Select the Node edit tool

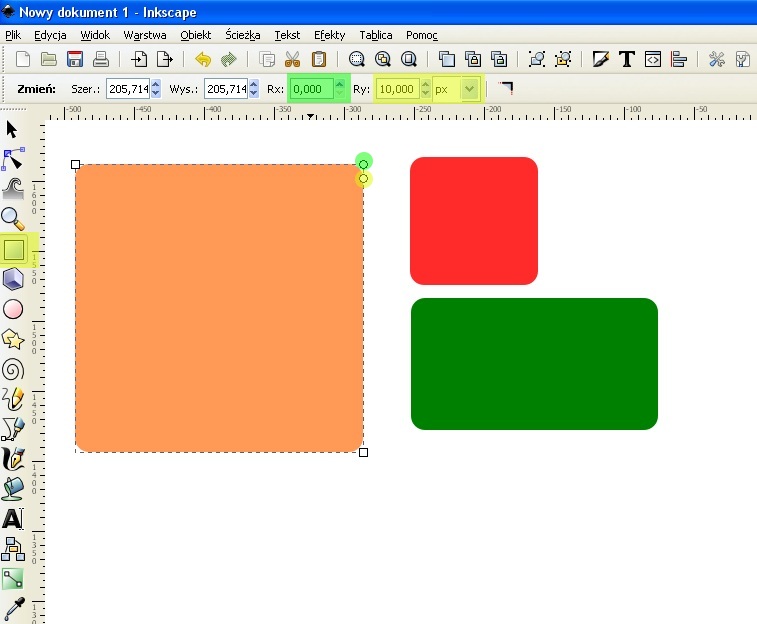[13, 159]
